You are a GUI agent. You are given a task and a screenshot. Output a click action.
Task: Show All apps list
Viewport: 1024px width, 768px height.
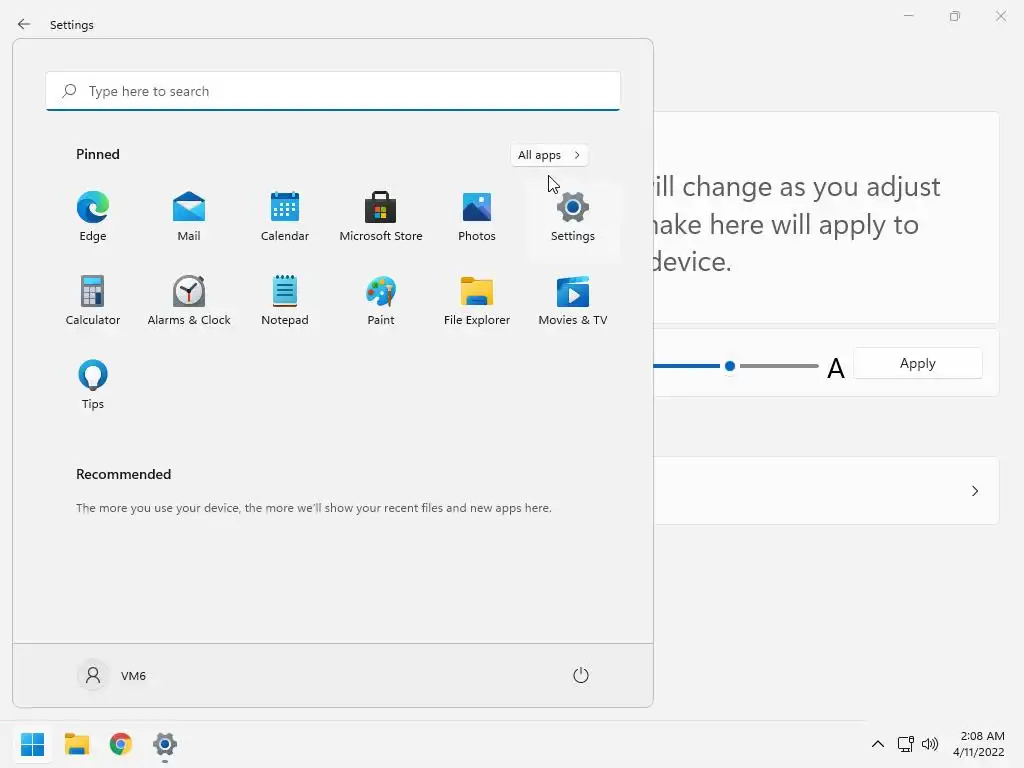549,155
